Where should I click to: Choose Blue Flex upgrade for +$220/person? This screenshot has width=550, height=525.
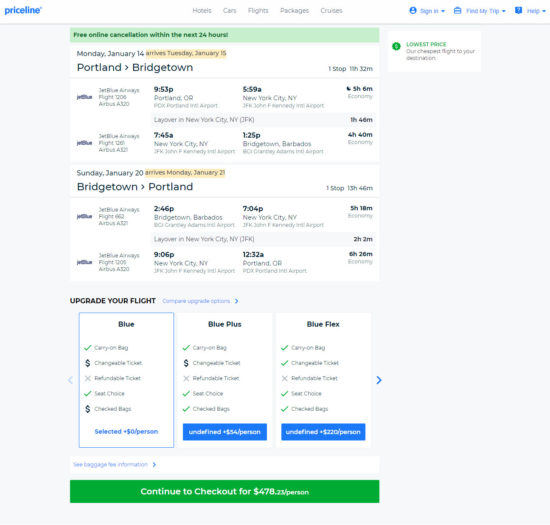(x=323, y=432)
